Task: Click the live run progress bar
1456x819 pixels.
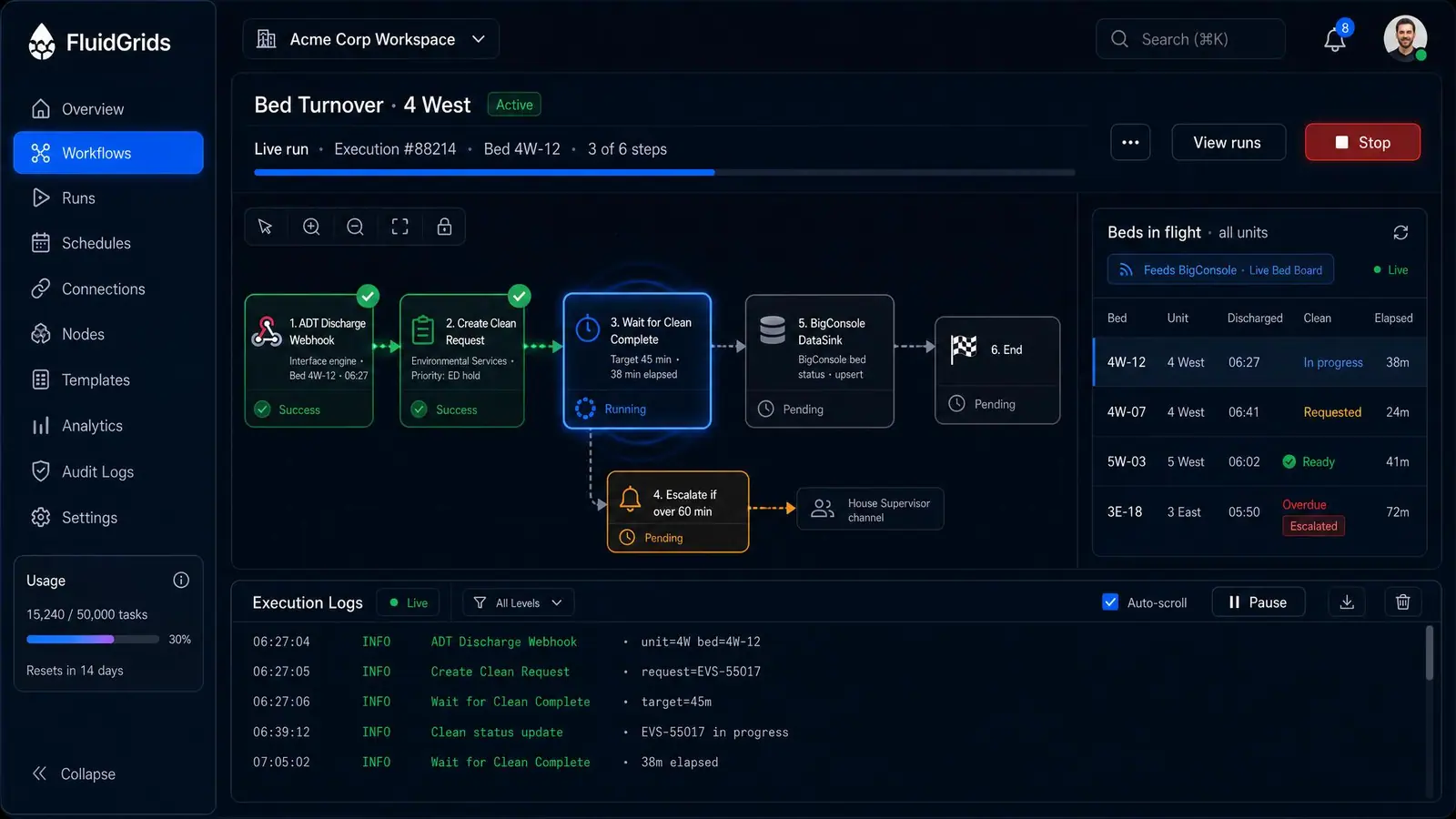Action: [664, 172]
